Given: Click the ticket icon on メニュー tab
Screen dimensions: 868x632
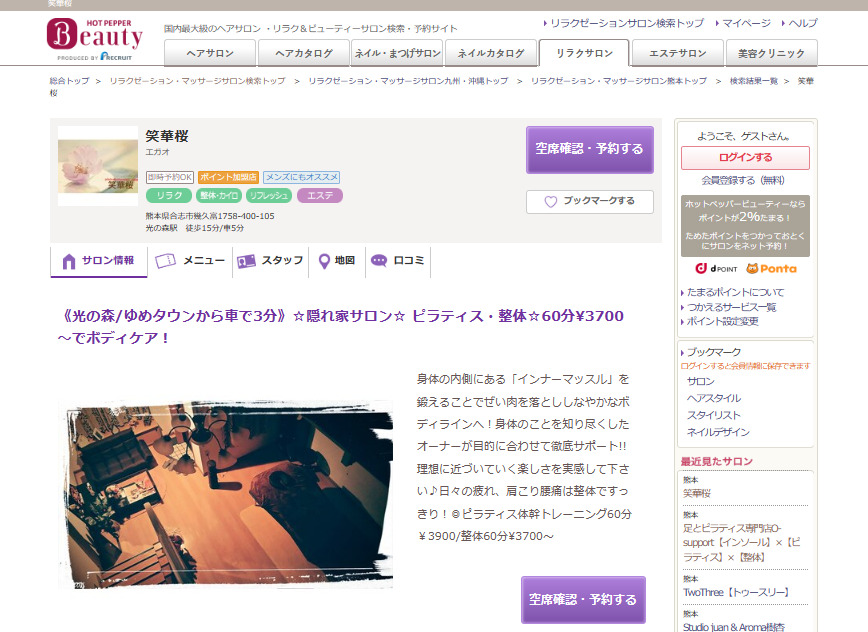Looking at the screenshot, I should [x=166, y=261].
